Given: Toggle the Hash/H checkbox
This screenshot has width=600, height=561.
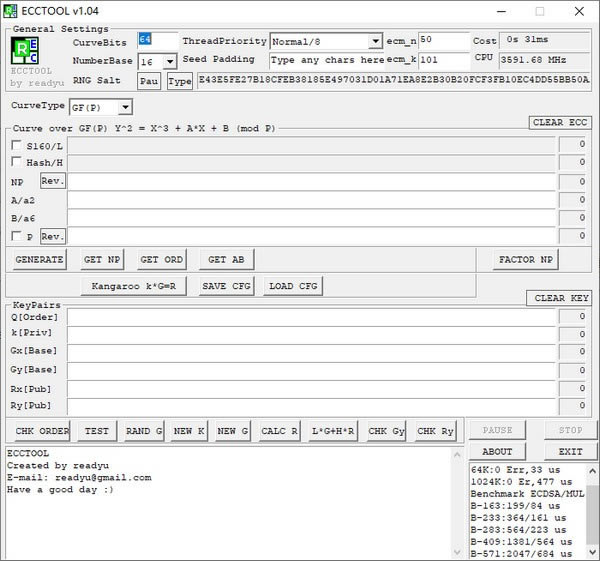Looking at the screenshot, I should tap(17, 162).
